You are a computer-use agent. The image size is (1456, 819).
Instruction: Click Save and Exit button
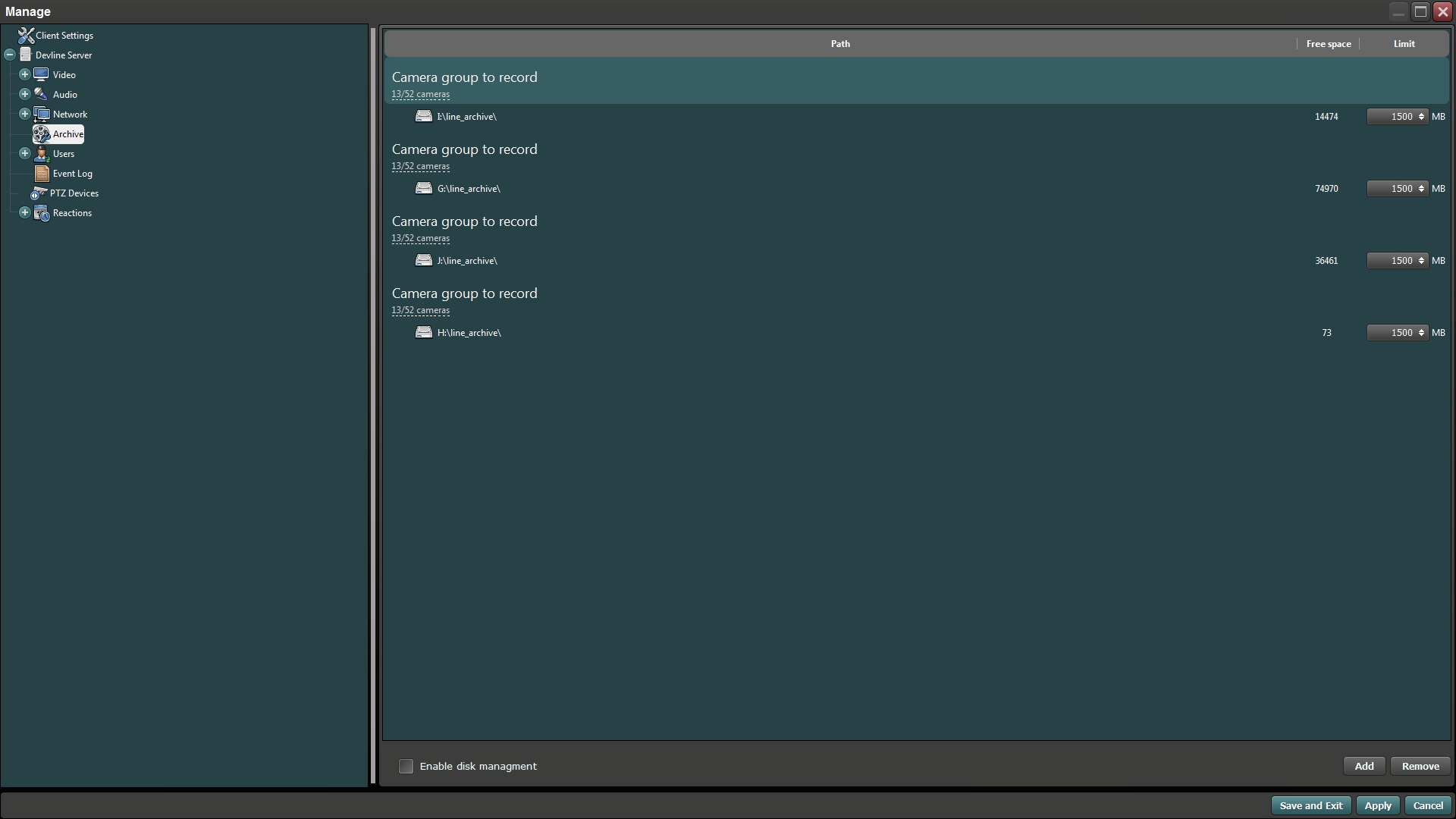pos(1310,806)
